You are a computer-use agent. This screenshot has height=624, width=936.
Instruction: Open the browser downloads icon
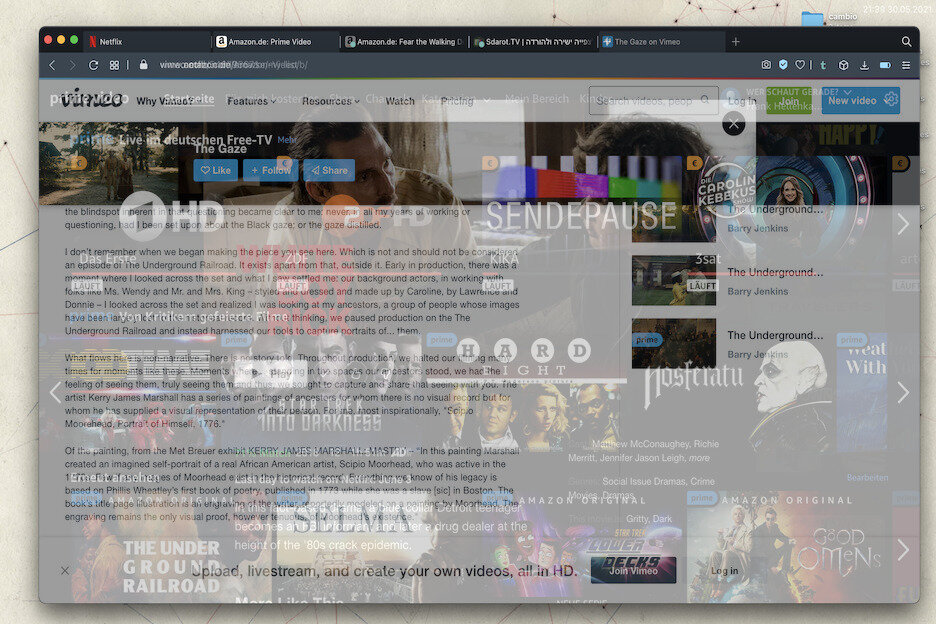coord(864,65)
